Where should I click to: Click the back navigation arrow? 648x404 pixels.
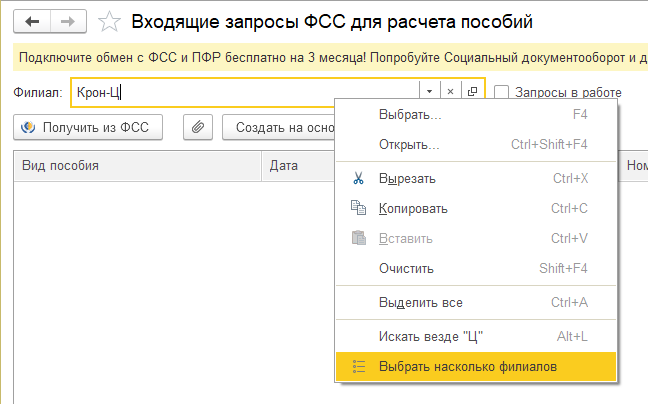click(x=31, y=19)
